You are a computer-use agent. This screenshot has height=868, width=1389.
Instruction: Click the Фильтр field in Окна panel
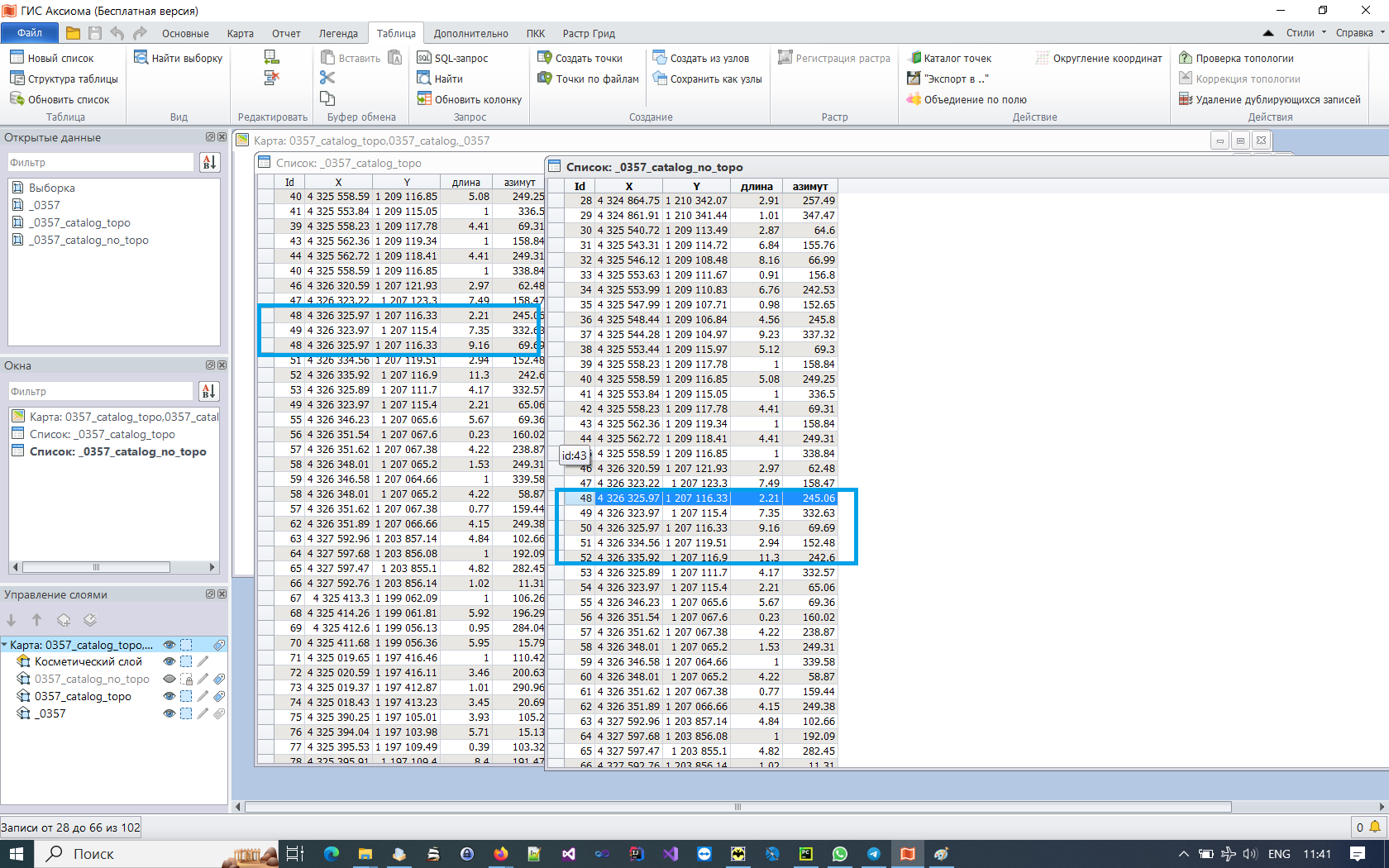101,392
